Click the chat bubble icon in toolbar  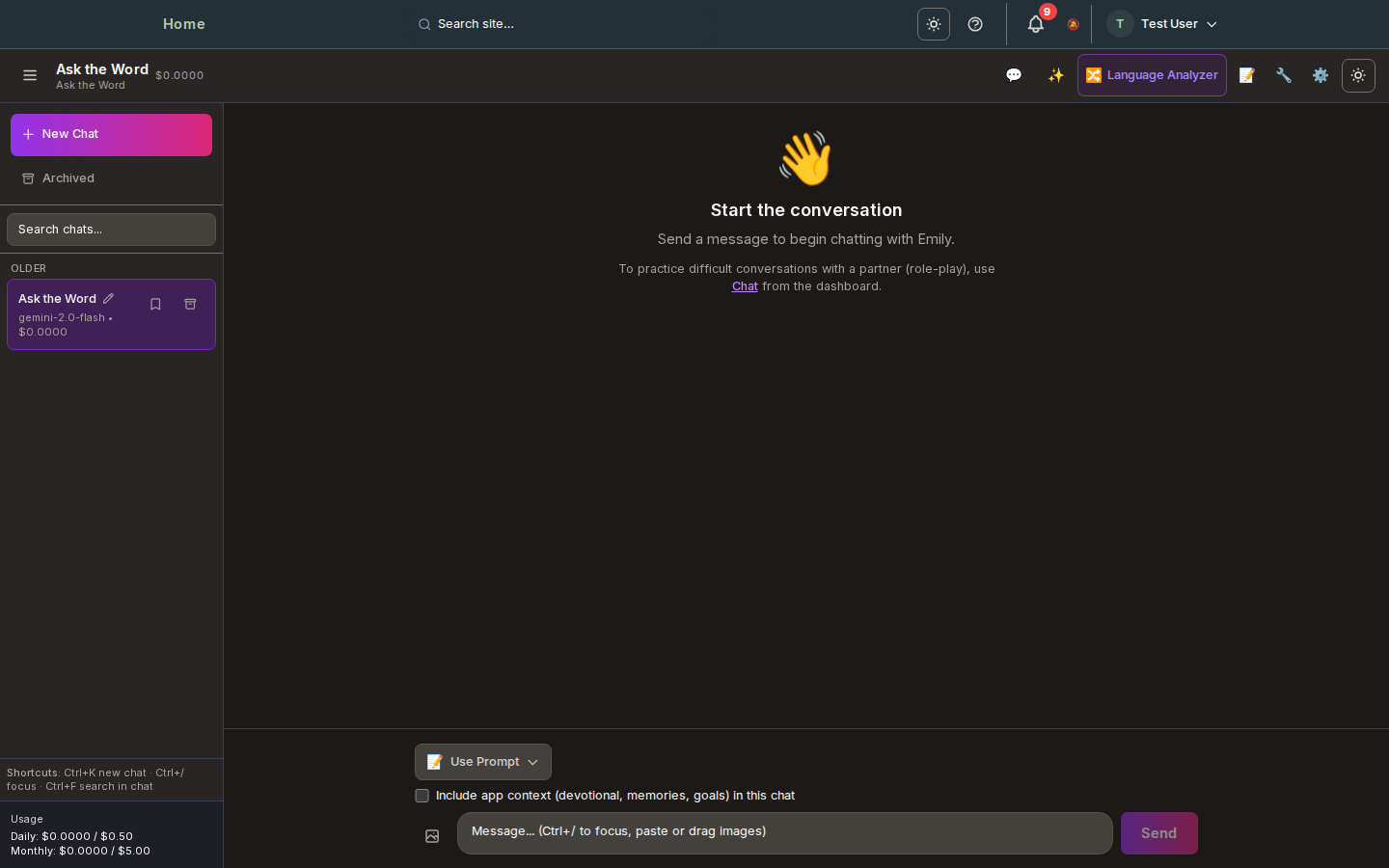[1014, 75]
